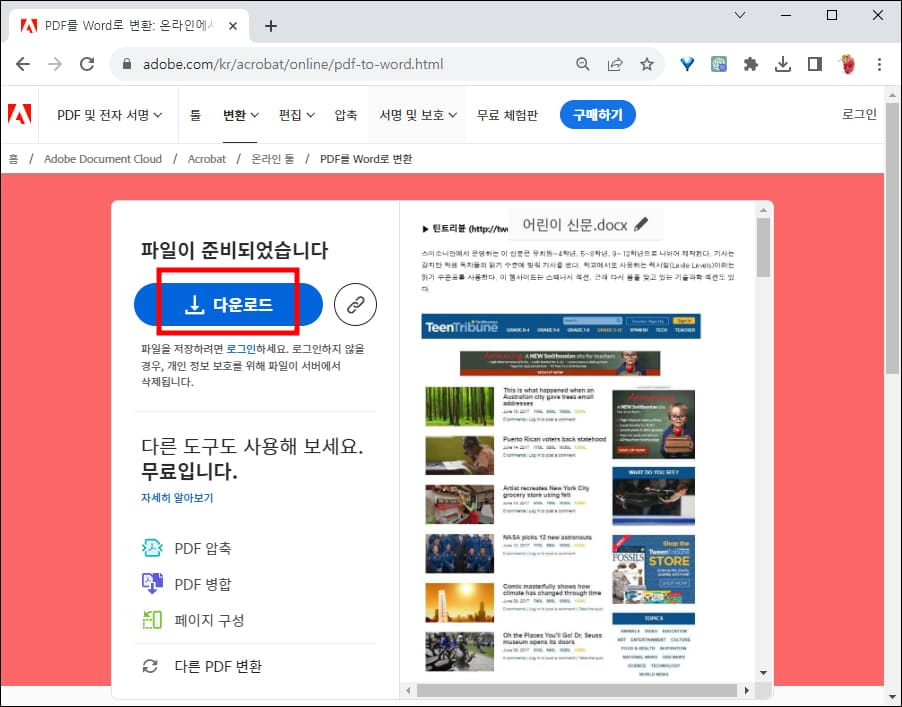The width and height of the screenshot is (902, 707).
Task: Select the PDF 압축 tool icon
Action: coord(152,548)
